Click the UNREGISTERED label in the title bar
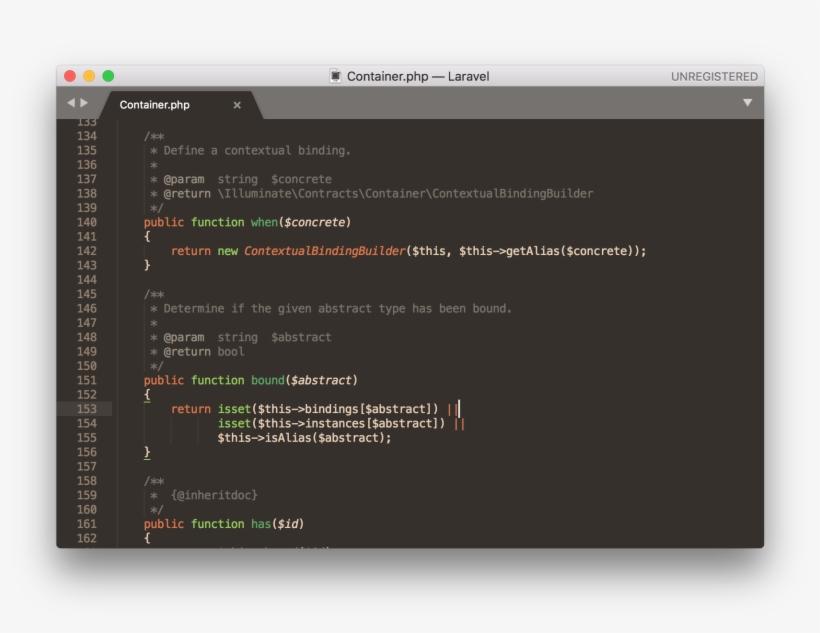 (716, 75)
